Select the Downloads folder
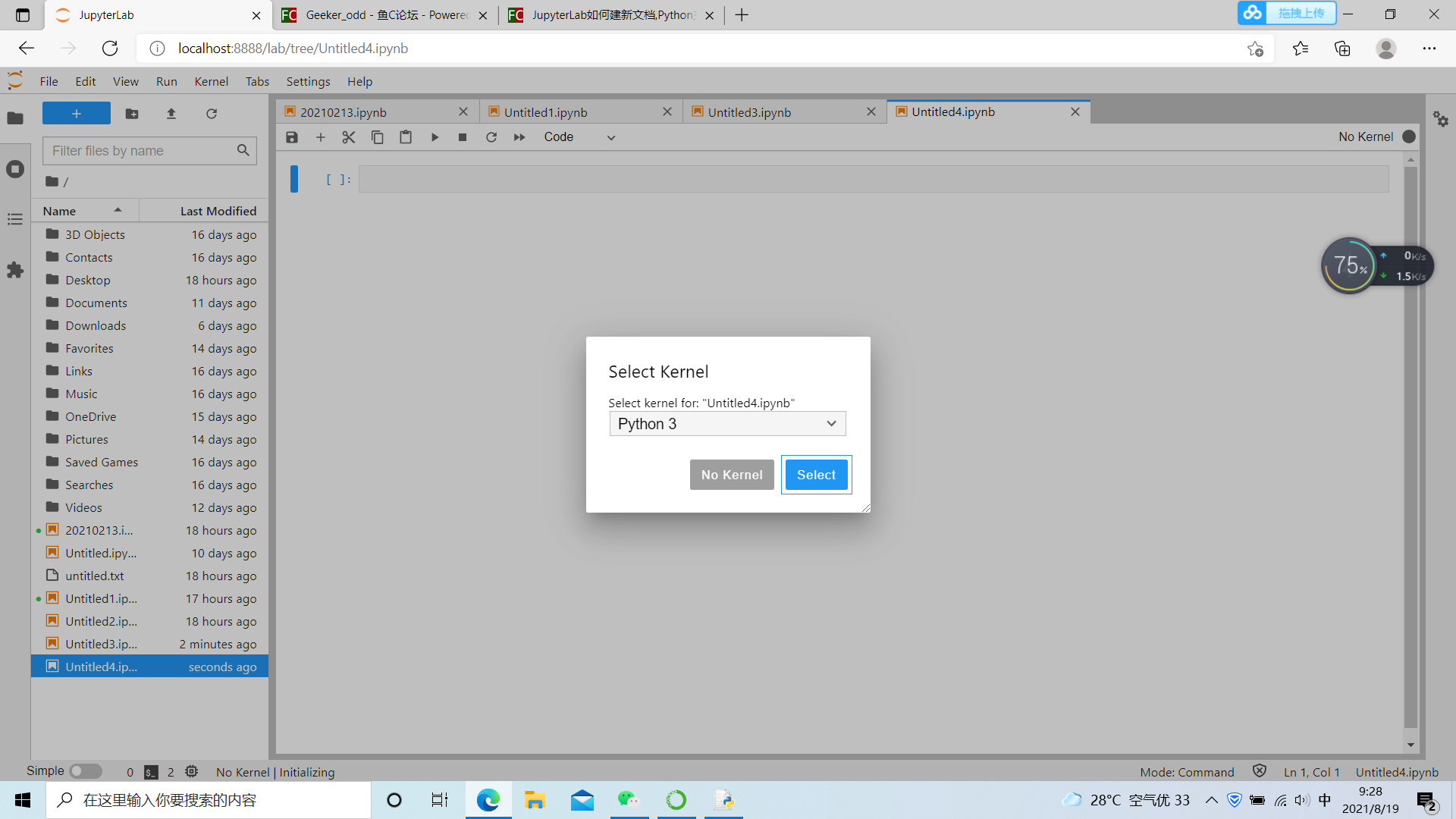The height and width of the screenshot is (819, 1456). (149, 325)
